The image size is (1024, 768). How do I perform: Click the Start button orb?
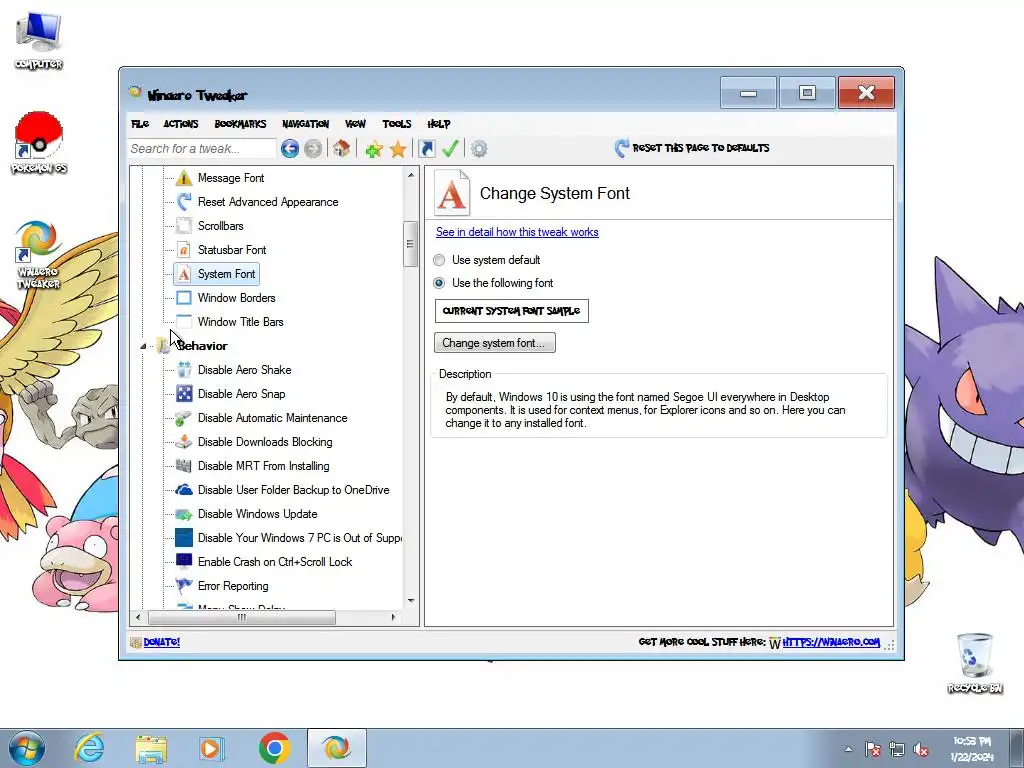27,748
